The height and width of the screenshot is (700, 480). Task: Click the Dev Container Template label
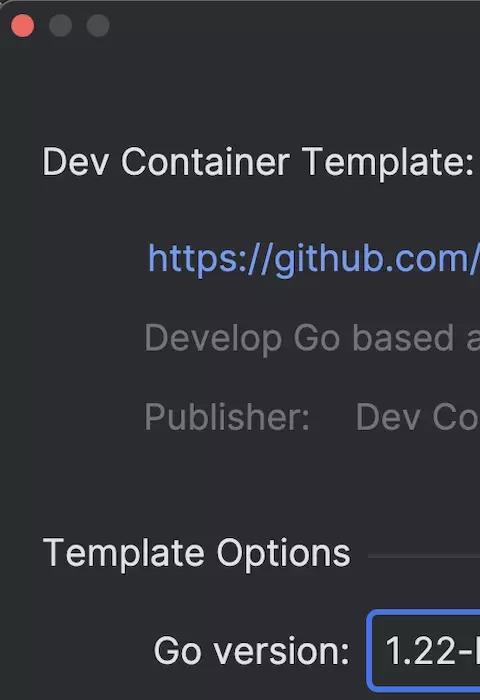(258, 162)
